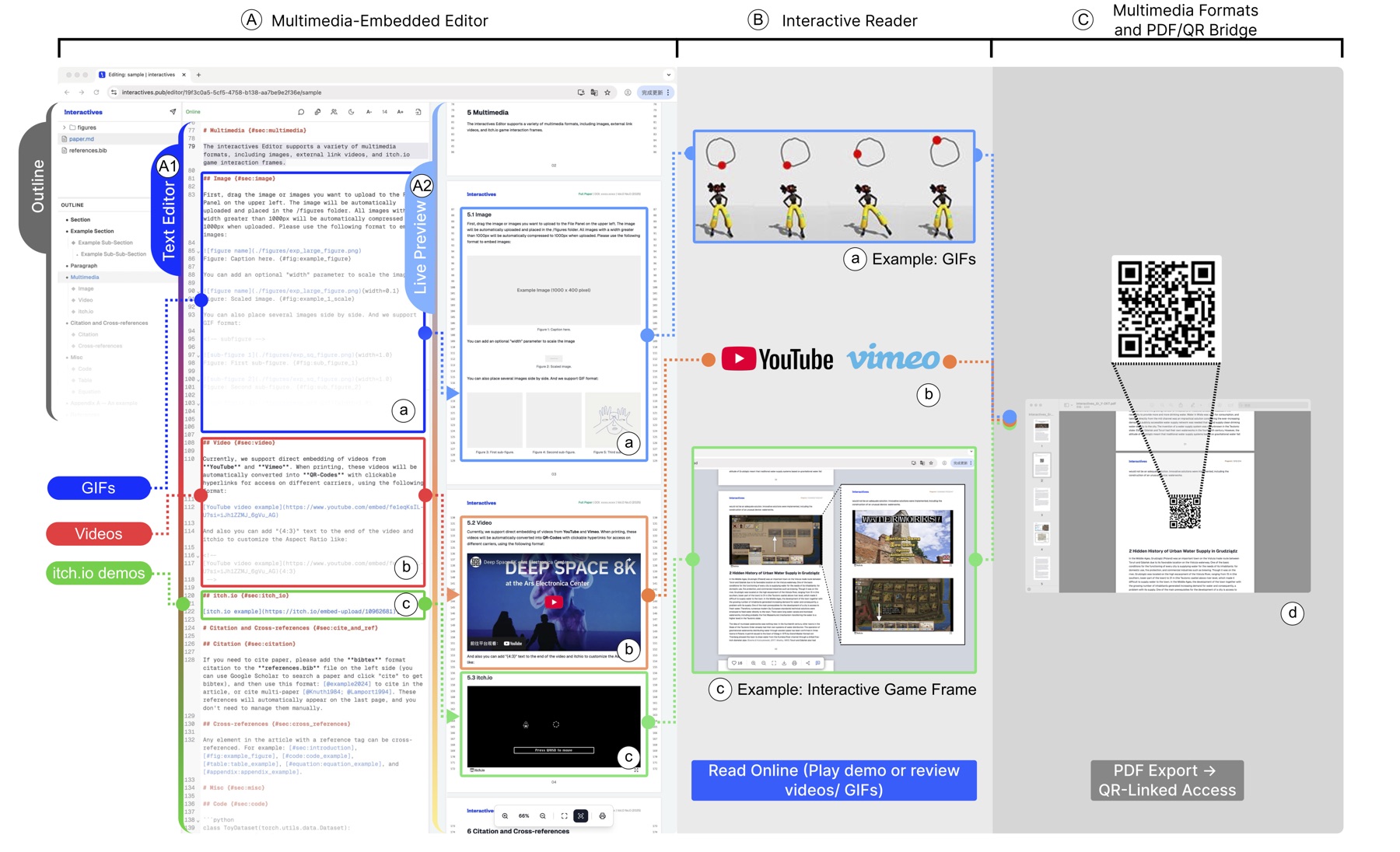Jump to Section in the outline
The width and height of the screenshot is (1400, 852).
pyautogui.click(x=80, y=220)
